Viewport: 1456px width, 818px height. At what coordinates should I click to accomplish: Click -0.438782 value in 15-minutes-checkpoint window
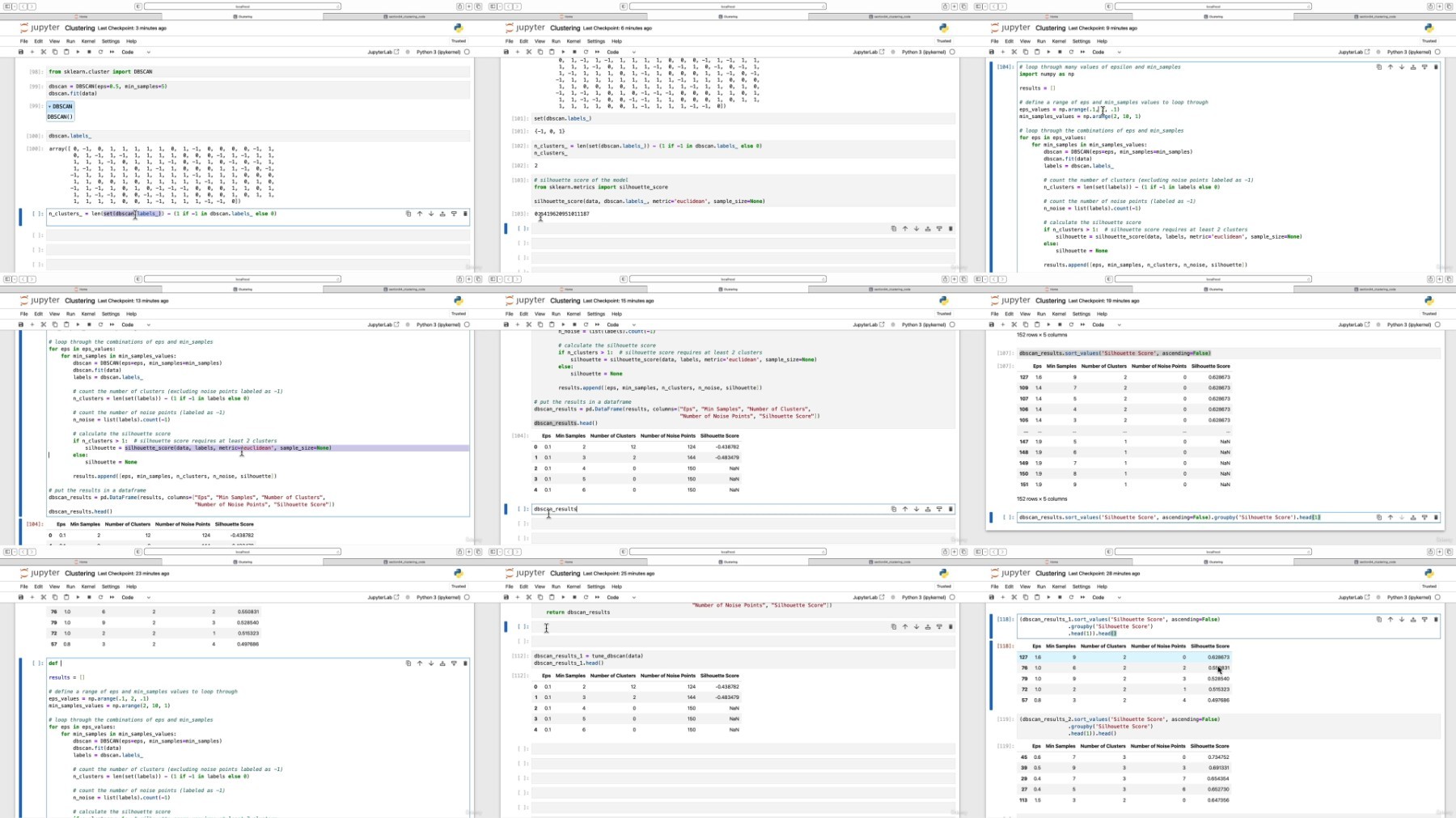pyautogui.click(x=726, y=447)
